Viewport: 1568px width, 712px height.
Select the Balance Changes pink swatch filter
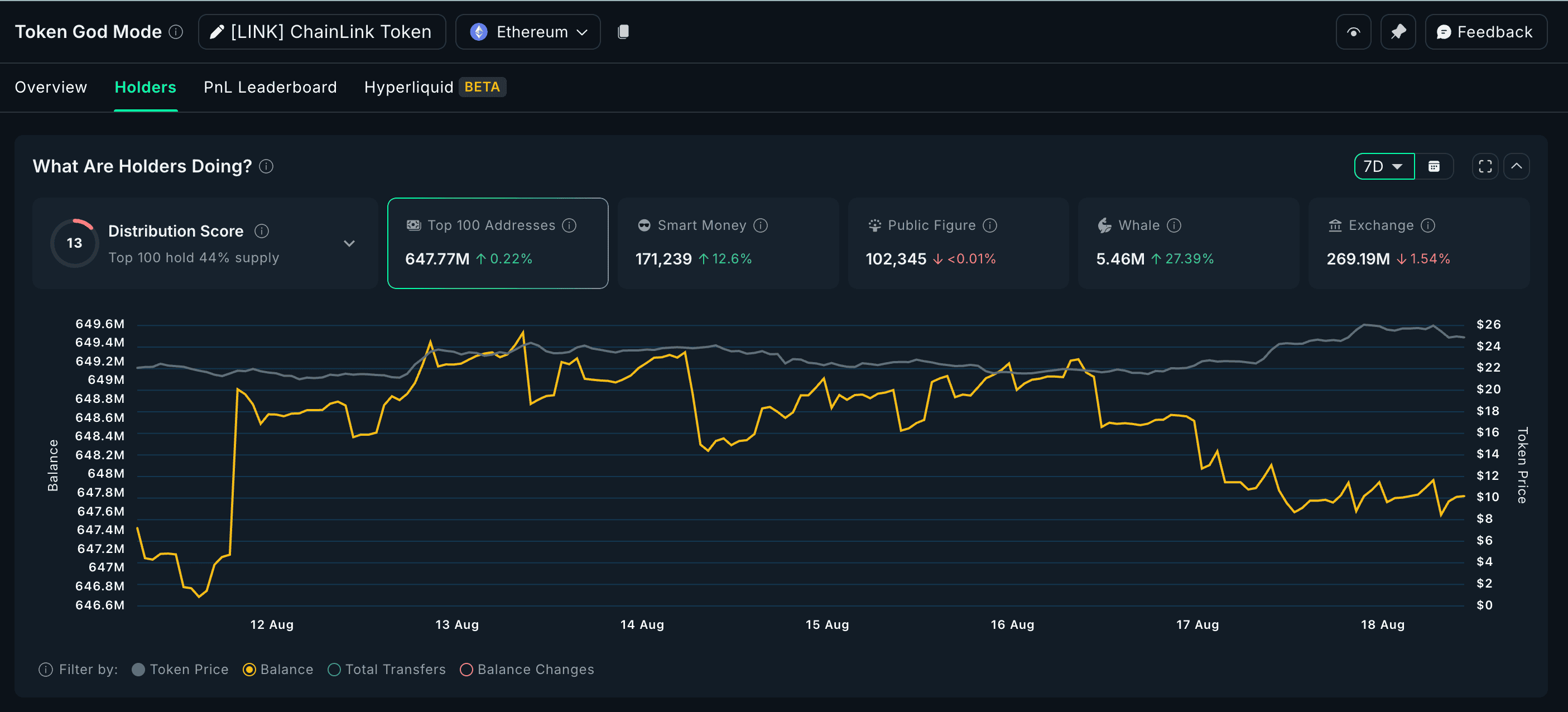click(x=466, y=670)
